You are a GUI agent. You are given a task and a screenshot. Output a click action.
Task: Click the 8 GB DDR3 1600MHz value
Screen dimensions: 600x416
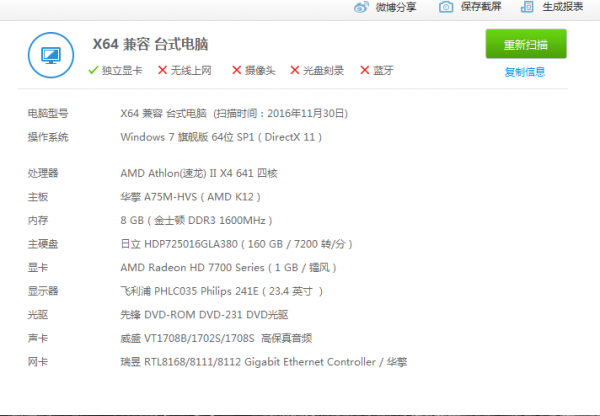(x=196, y=220)
